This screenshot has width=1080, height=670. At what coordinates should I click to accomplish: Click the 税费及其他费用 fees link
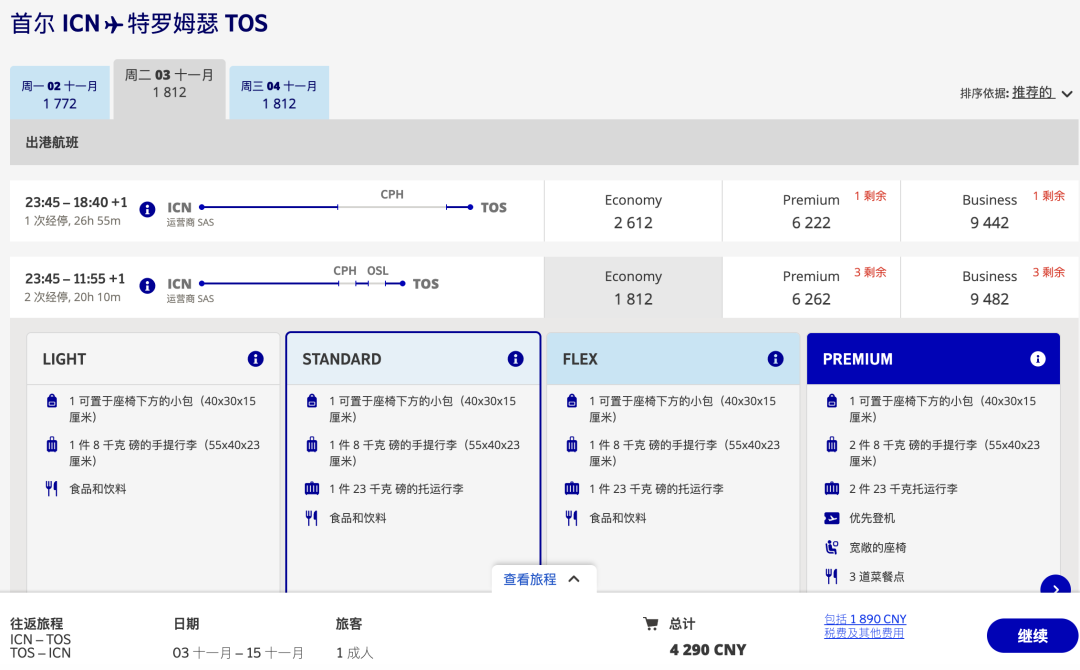[x=863, y=633]
